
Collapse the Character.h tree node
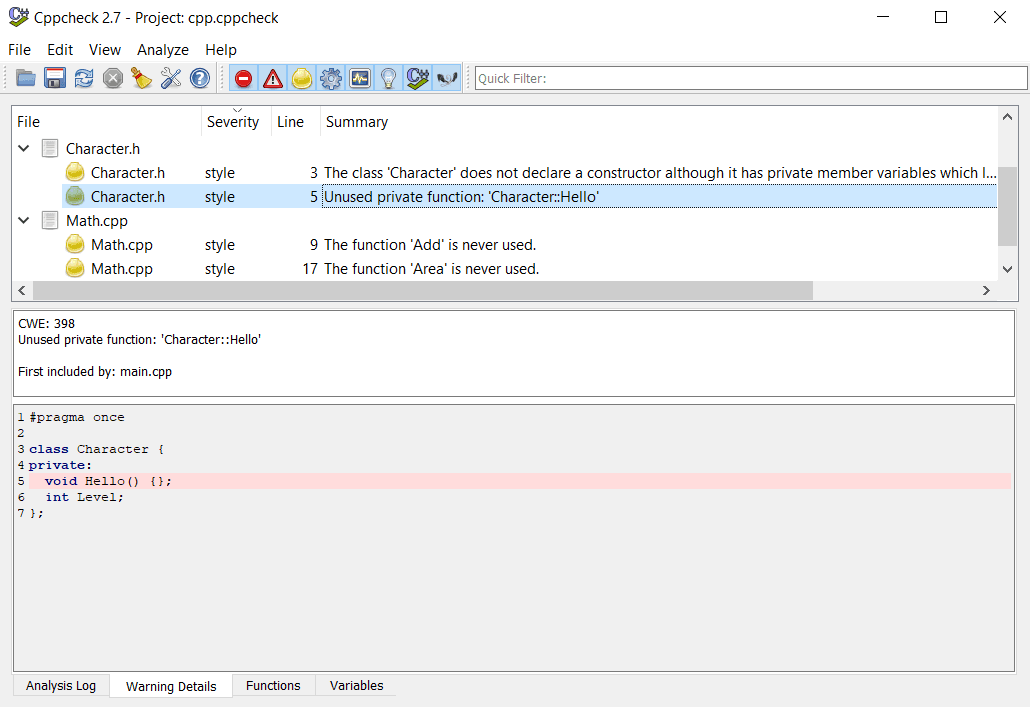click(24, 149)
